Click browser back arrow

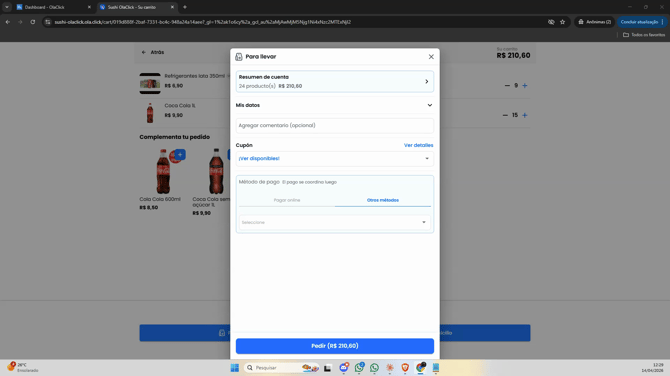tap(8, 22)
